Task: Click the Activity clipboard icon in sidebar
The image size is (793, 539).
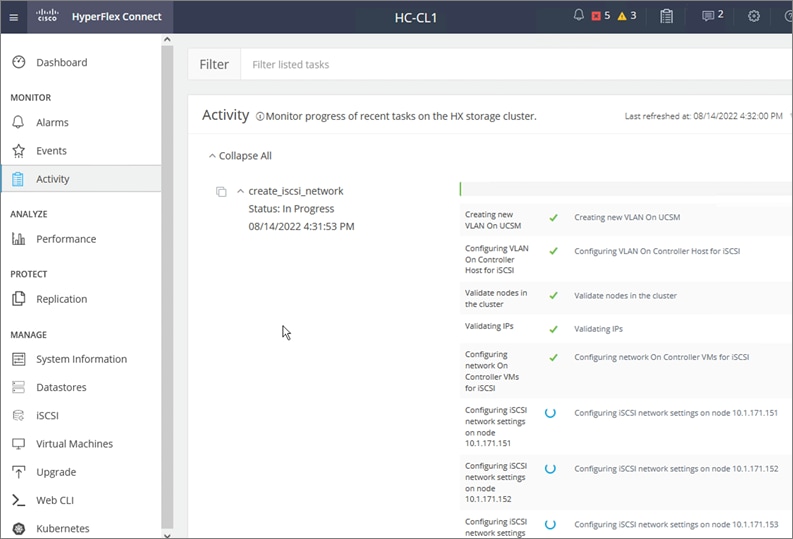Action: 18,179
